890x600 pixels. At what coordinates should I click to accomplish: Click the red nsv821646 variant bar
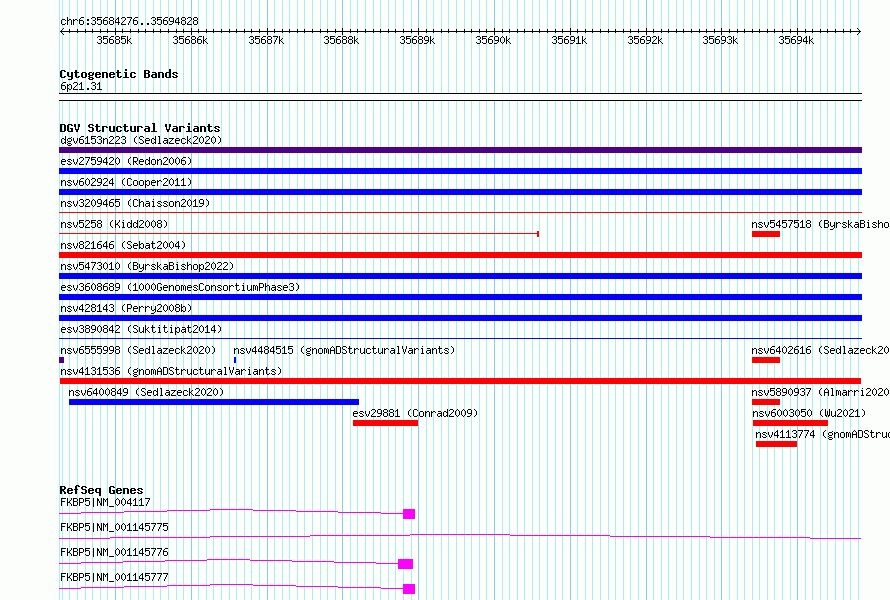click(x=460, y=255)
